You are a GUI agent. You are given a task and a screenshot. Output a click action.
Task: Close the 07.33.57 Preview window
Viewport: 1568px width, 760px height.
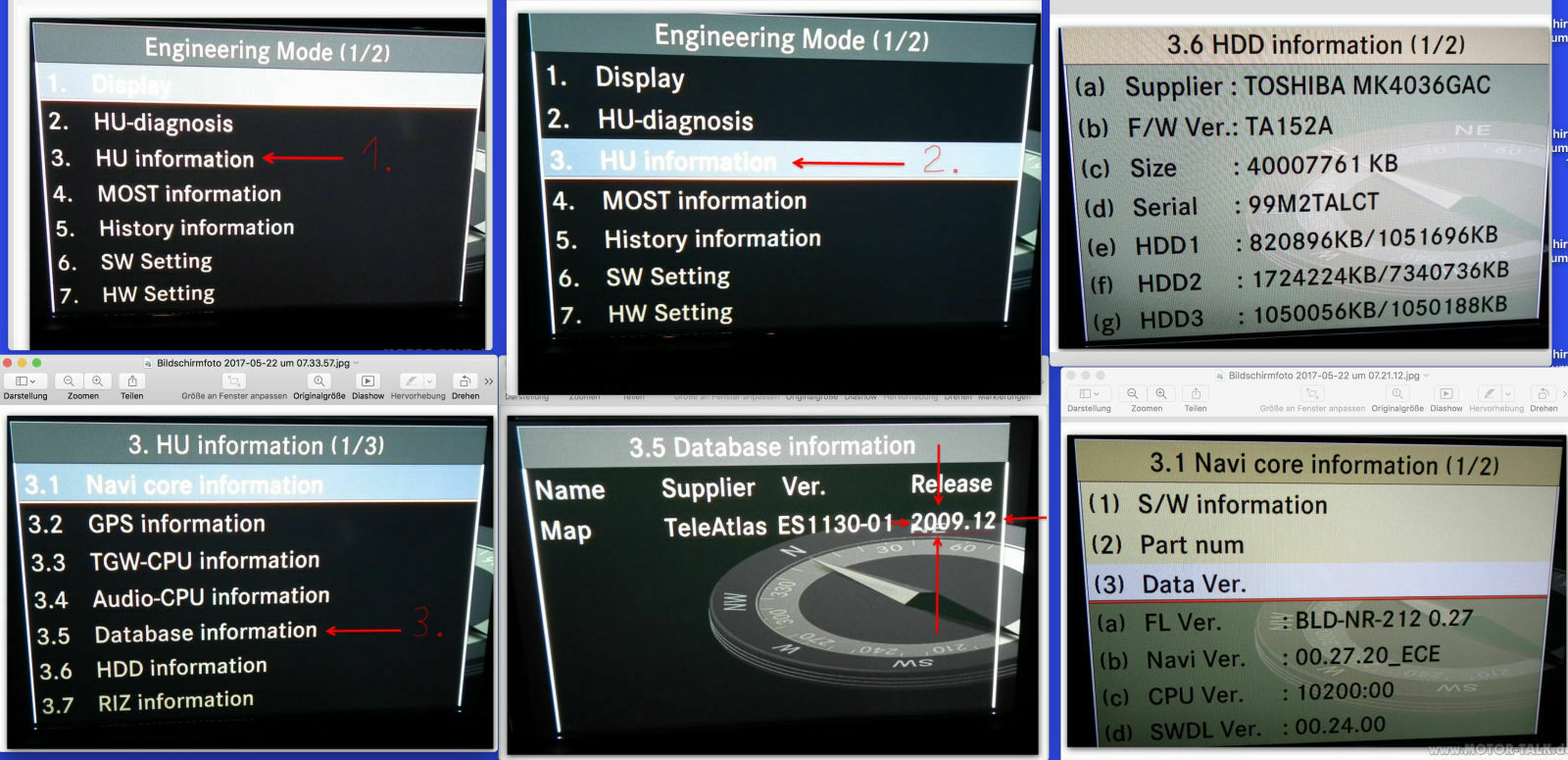tap(8, 363)
